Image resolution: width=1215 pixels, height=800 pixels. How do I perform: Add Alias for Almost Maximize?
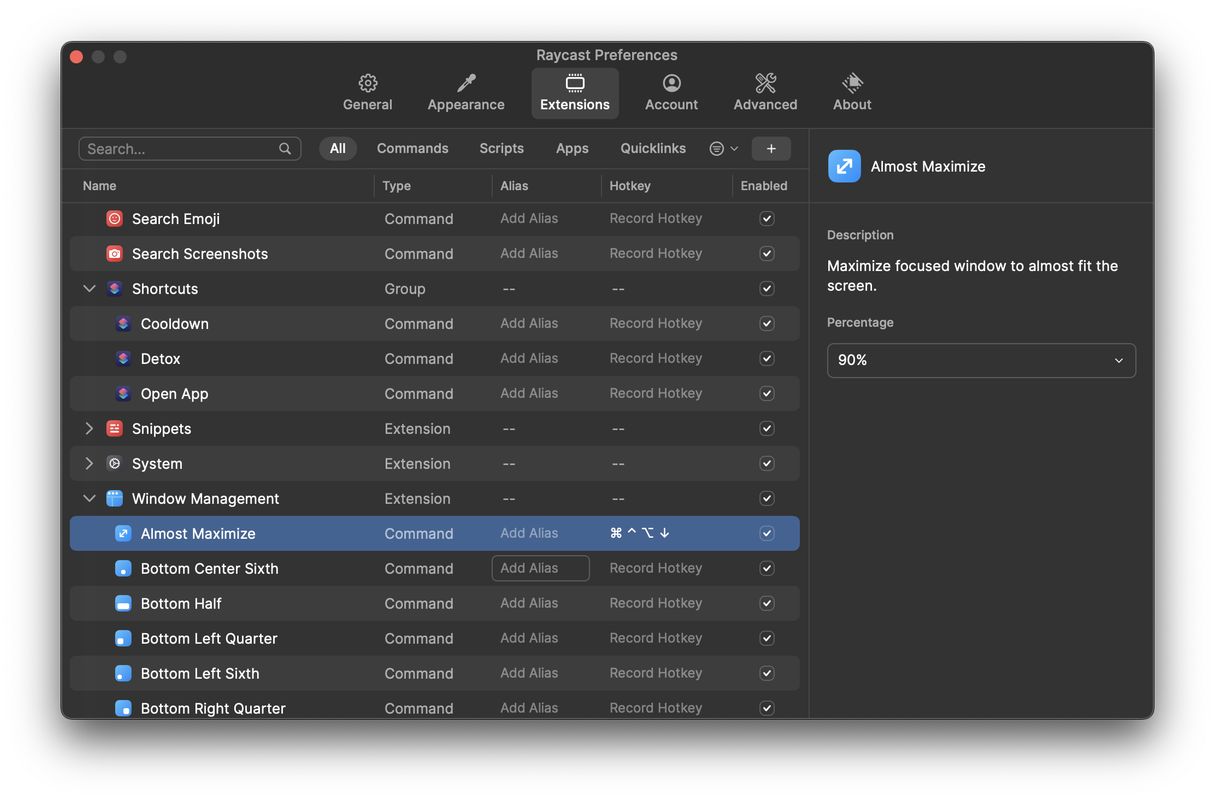pyautogui.click(x=529, y=533)
